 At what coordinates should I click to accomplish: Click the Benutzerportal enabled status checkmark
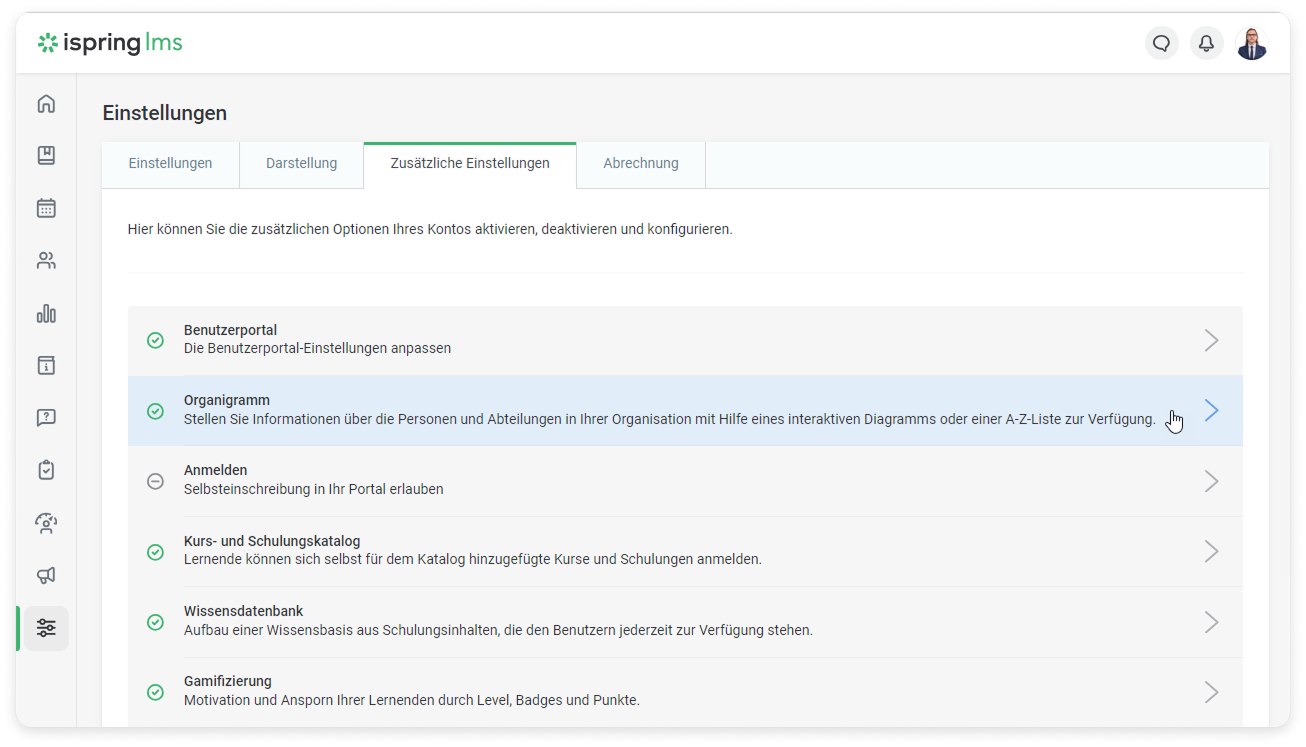point(155,340)
